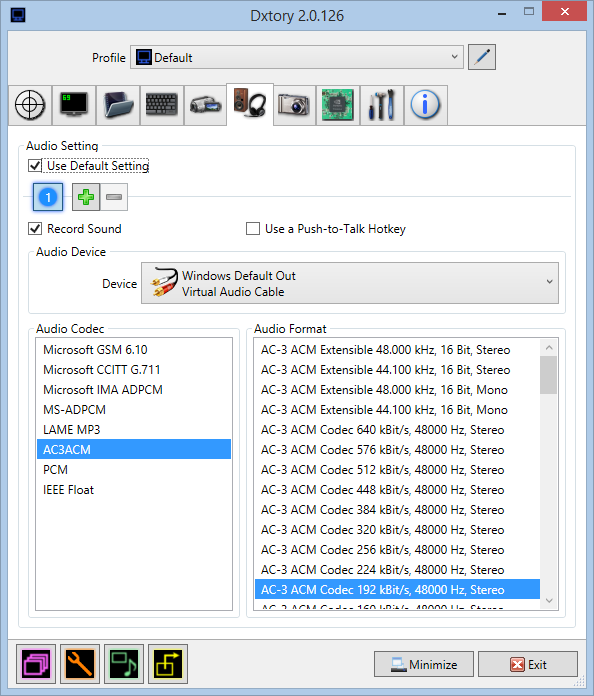
Task: Choose AC-3 Codec 224 kBit/s format
Action: click(x=397, y=569)
